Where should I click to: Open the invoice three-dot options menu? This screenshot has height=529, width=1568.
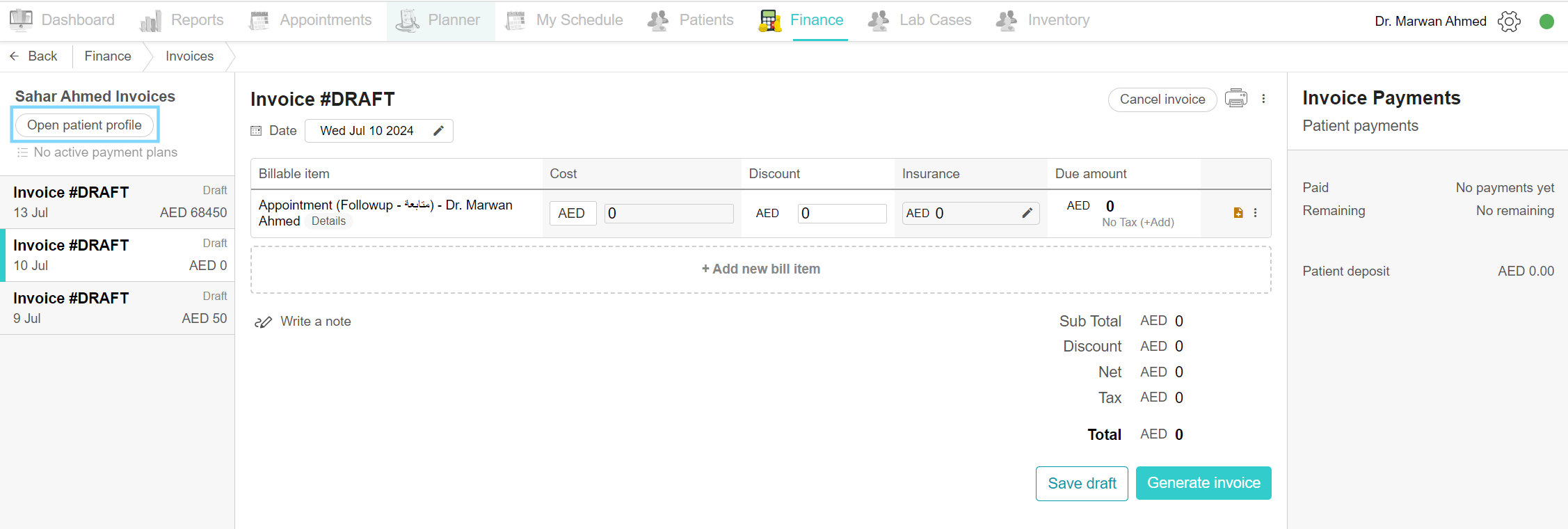[x=1263, y=99]
